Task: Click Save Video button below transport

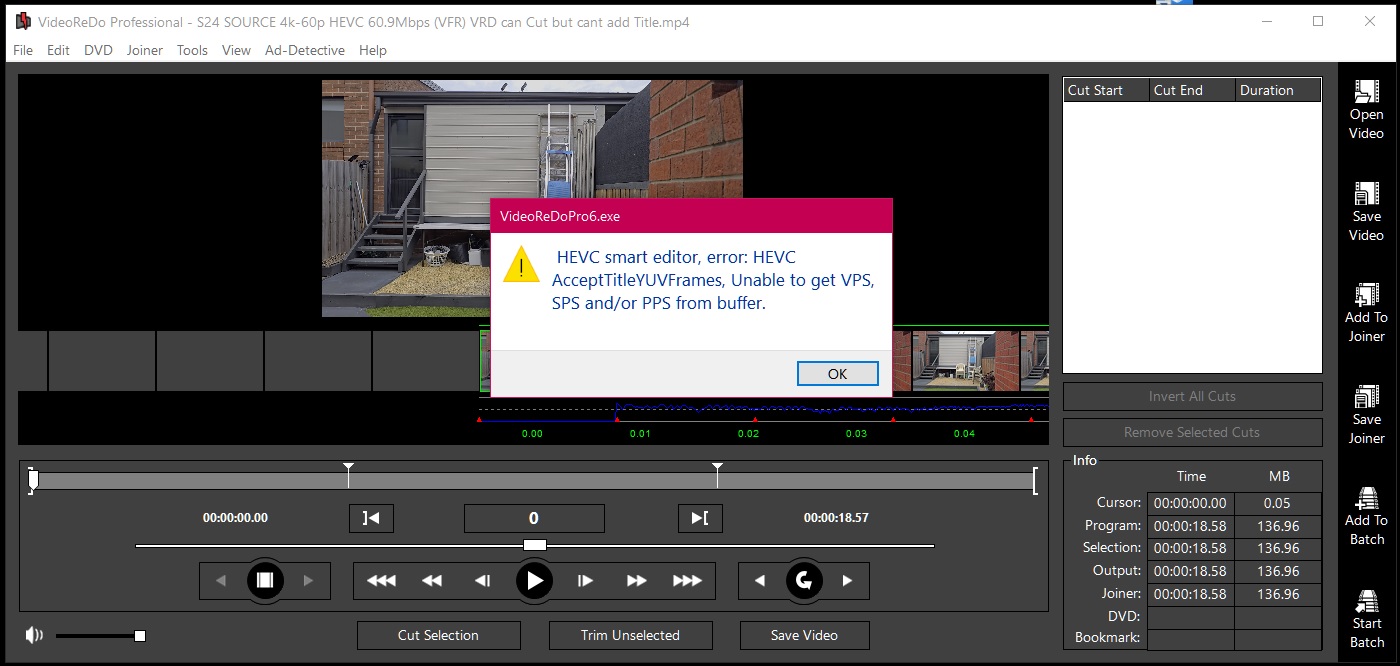Action: pyautogui.click(x=804, y=635)
